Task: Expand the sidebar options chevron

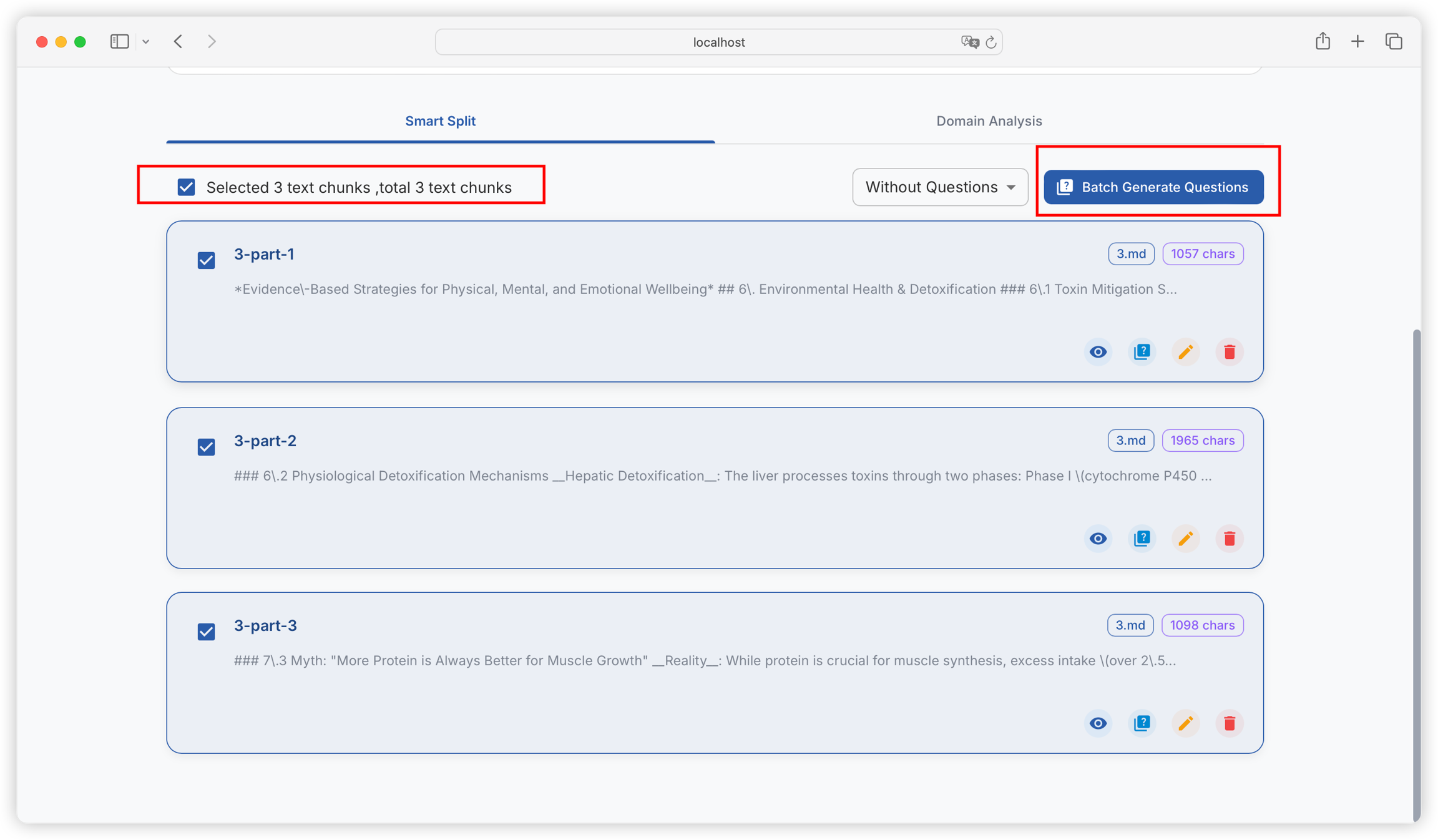Action: click(145, 42)
